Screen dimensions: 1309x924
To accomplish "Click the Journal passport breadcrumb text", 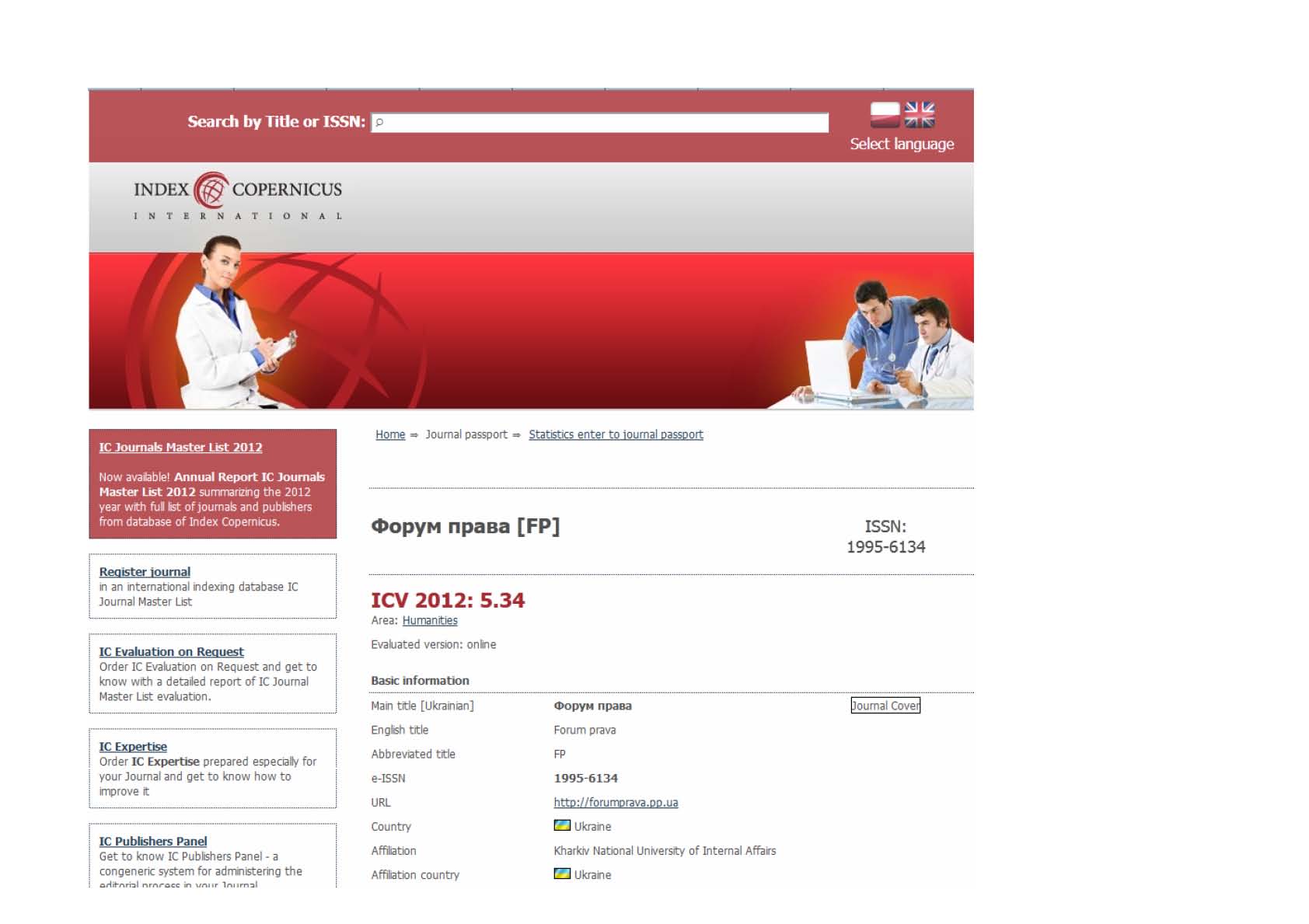I will pyautogui.click(x=466, y=435).
